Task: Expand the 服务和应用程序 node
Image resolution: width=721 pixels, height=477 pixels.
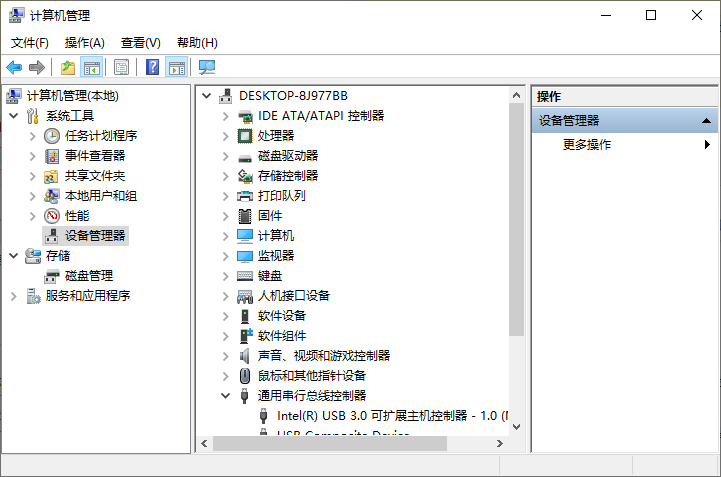Action: tap(13, 296)
